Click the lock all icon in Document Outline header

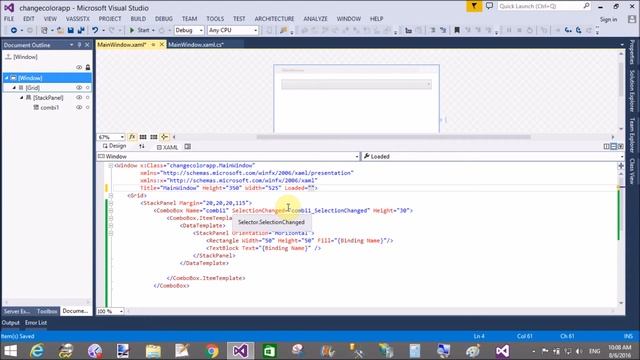[x=88, y=67]
